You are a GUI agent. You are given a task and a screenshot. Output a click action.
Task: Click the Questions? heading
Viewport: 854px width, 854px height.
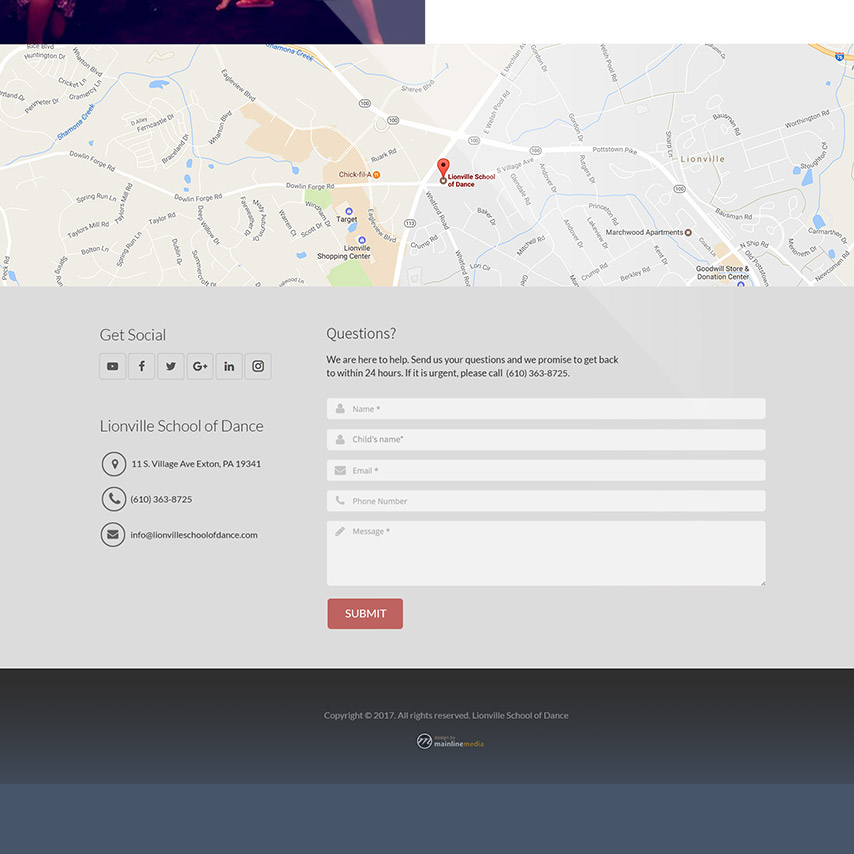(x=361, y=333)
